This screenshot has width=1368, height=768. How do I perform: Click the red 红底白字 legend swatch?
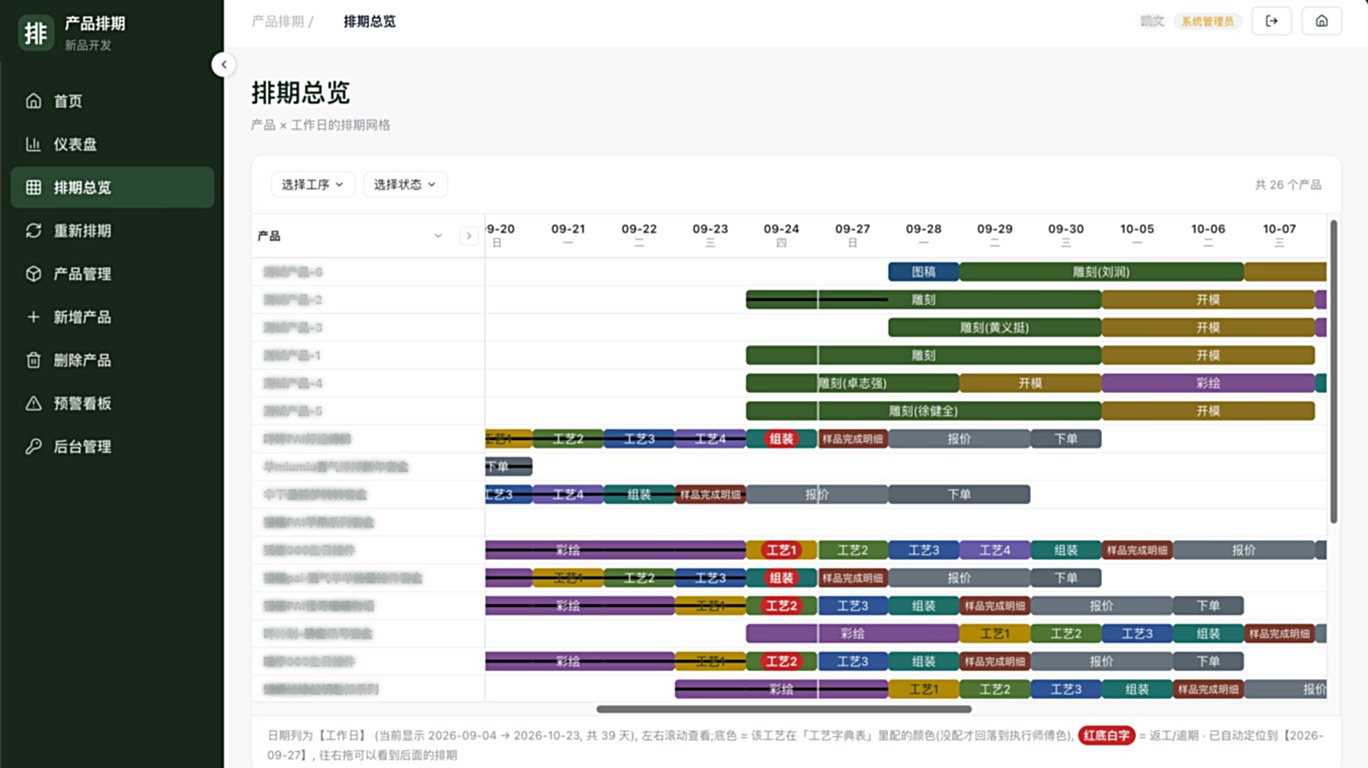tap(1107, 736)
